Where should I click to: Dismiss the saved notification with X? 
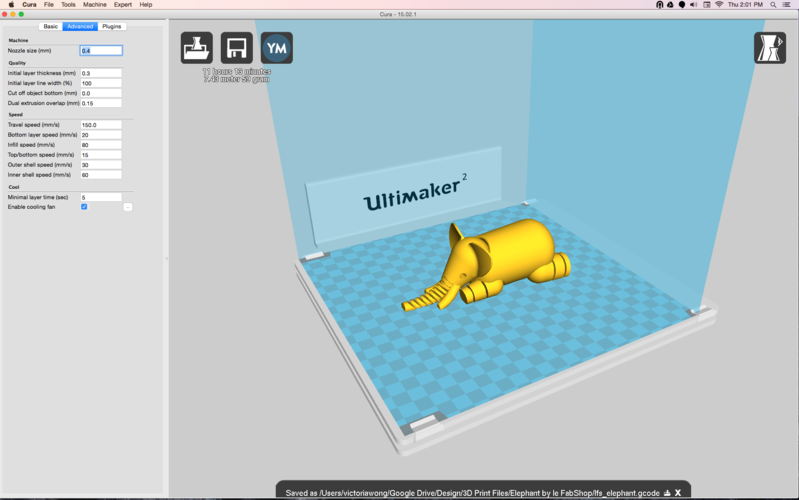(678, 493)
